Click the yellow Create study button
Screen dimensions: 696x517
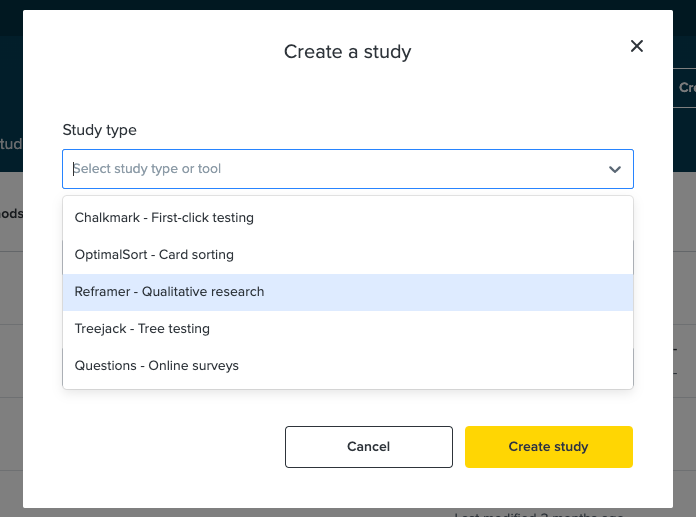pyautogui.click(x=549, y=447)
